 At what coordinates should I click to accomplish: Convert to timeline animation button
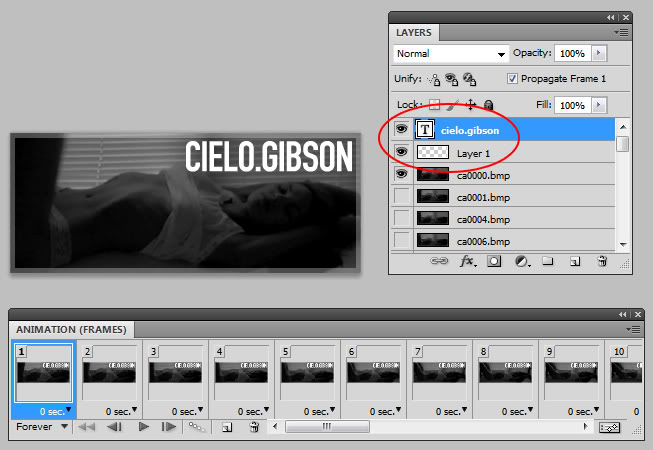608,427
